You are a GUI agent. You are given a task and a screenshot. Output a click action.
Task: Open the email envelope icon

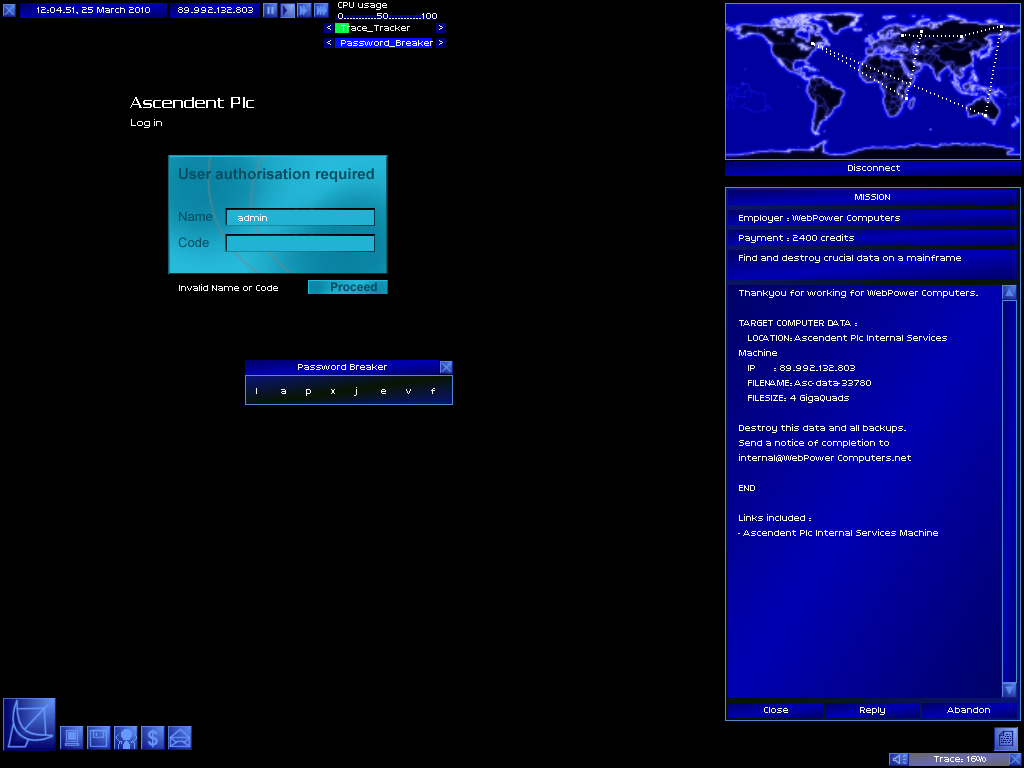pyautogui.click(x=180, y=738)
